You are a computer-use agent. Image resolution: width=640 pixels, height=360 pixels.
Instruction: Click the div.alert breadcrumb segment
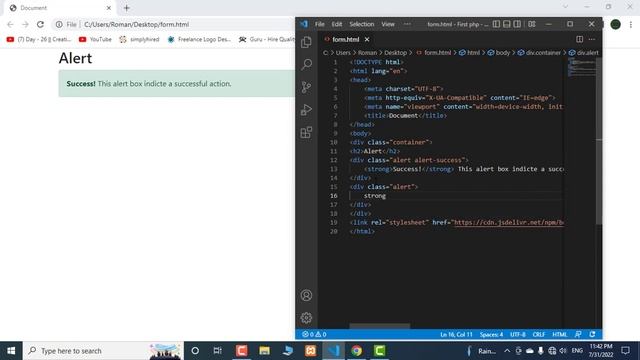point(588,53)
